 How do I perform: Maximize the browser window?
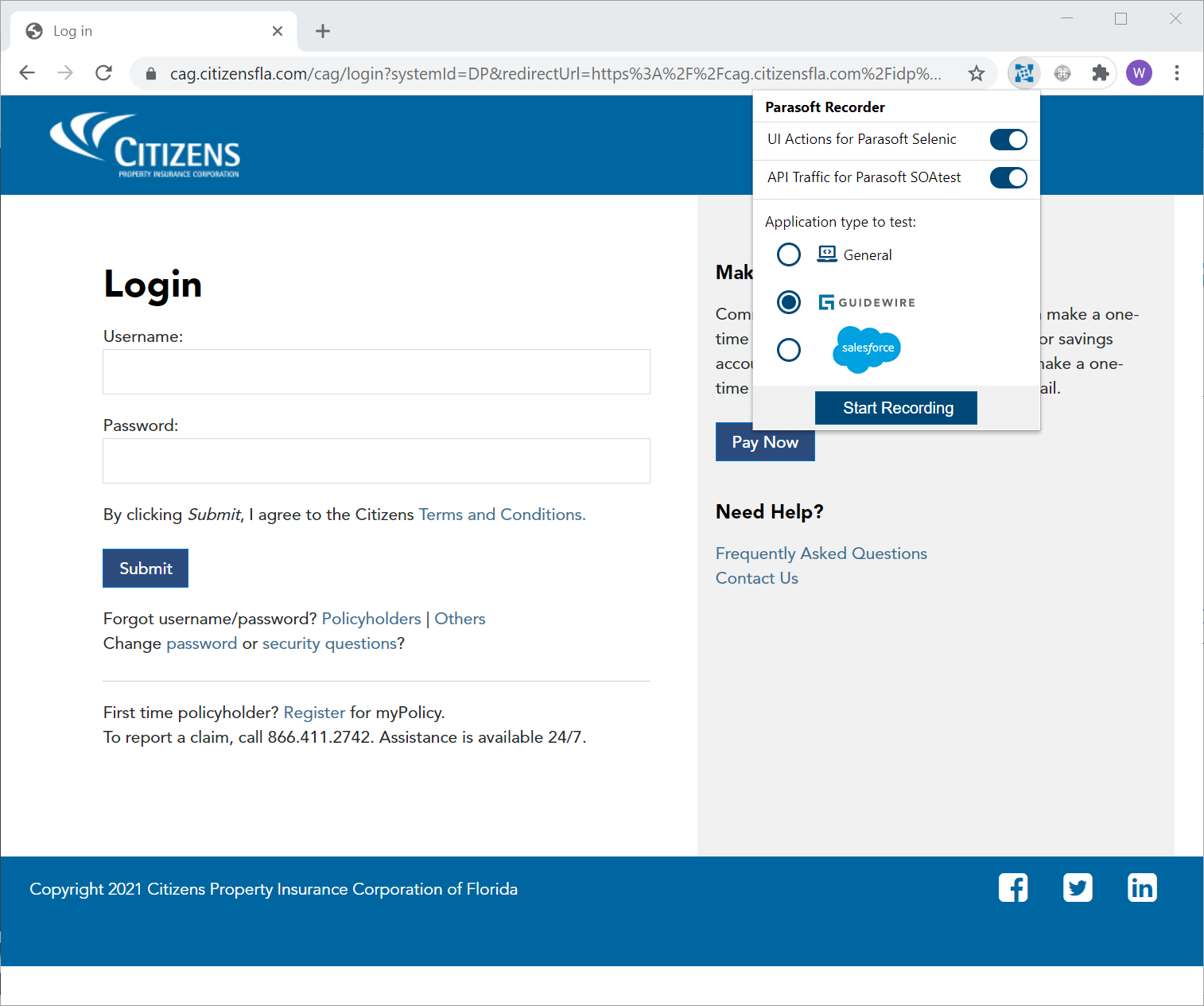click(1121, 18)
